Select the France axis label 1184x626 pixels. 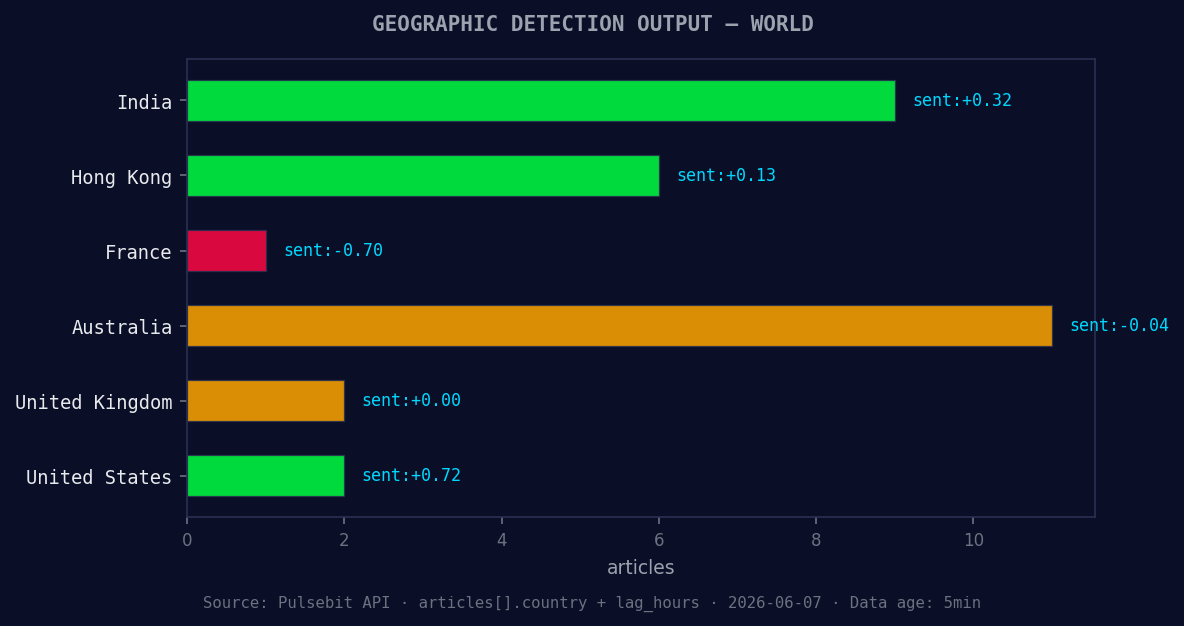pos(138,252)
